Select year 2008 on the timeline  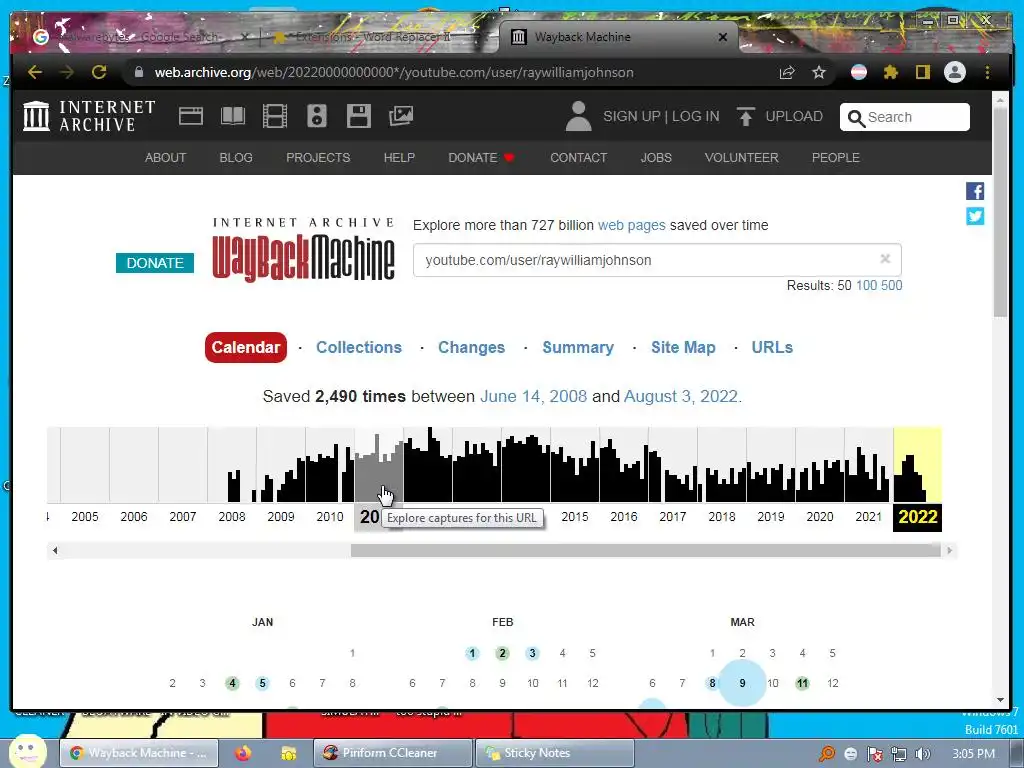(x=232, y=517)
